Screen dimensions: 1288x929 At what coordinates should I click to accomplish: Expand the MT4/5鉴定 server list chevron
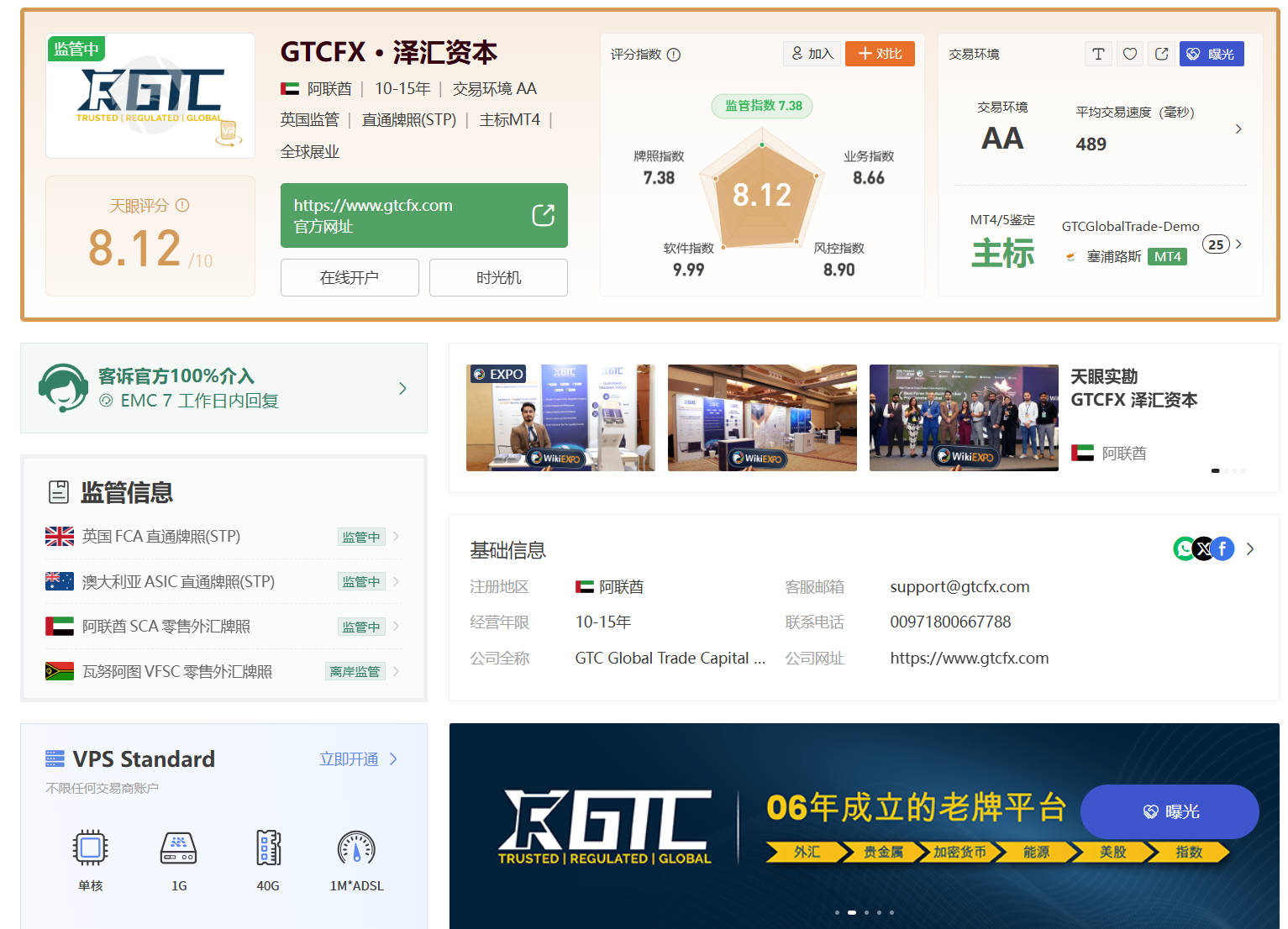(1238, 244)
